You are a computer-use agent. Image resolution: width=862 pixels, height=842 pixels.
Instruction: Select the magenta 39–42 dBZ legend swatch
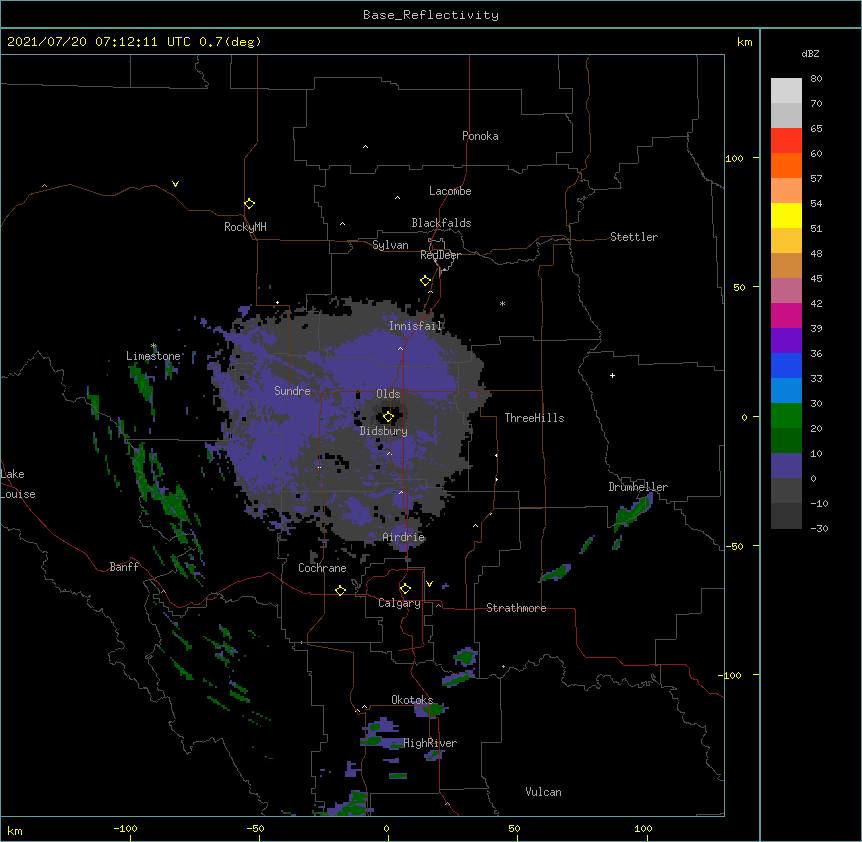click(786, 316)
